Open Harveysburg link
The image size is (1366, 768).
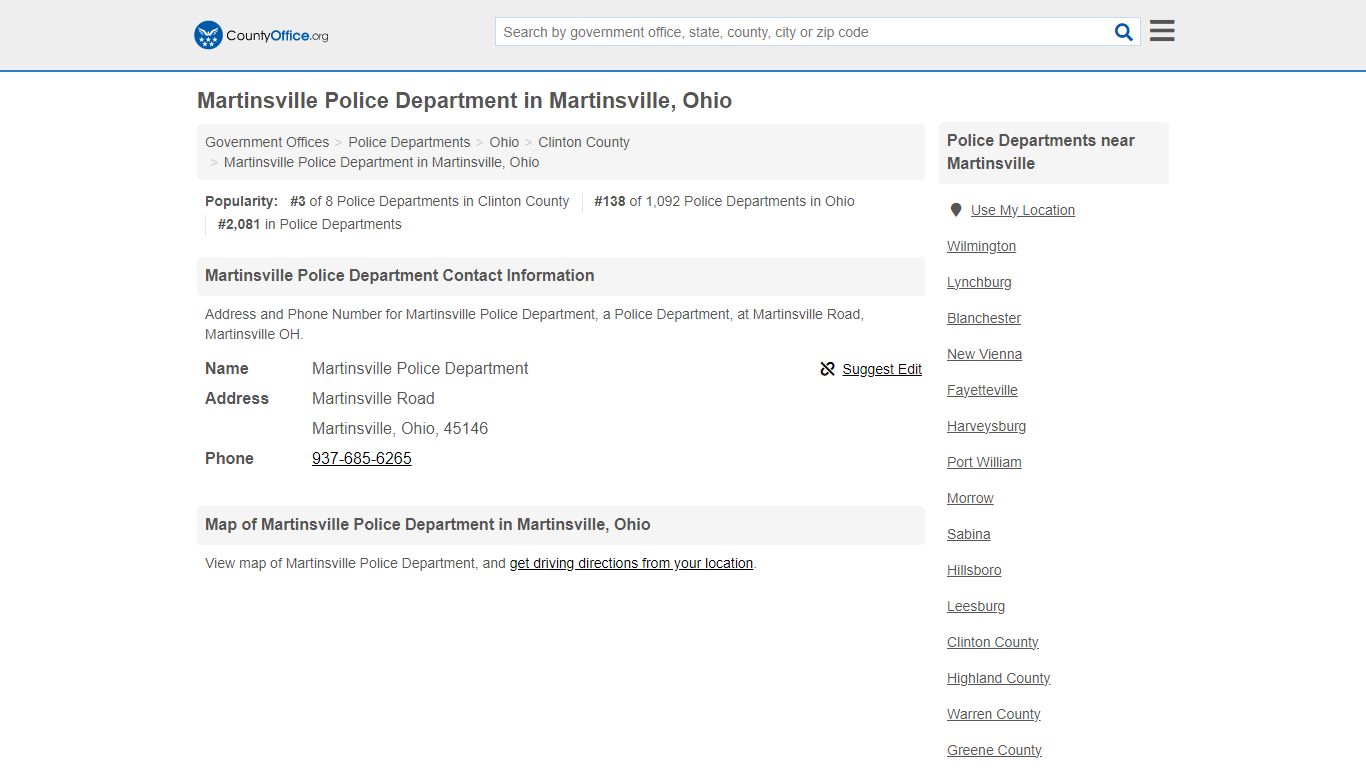(986, 426)
